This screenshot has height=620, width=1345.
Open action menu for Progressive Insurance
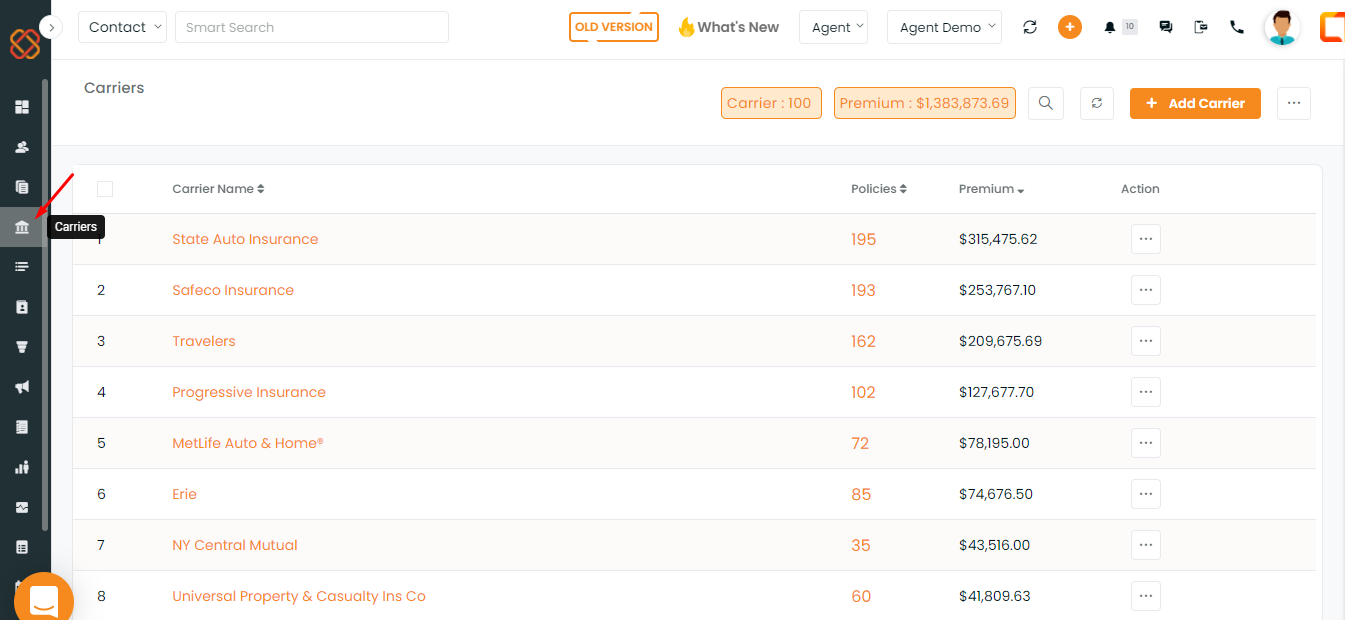tap(1146, 392)
